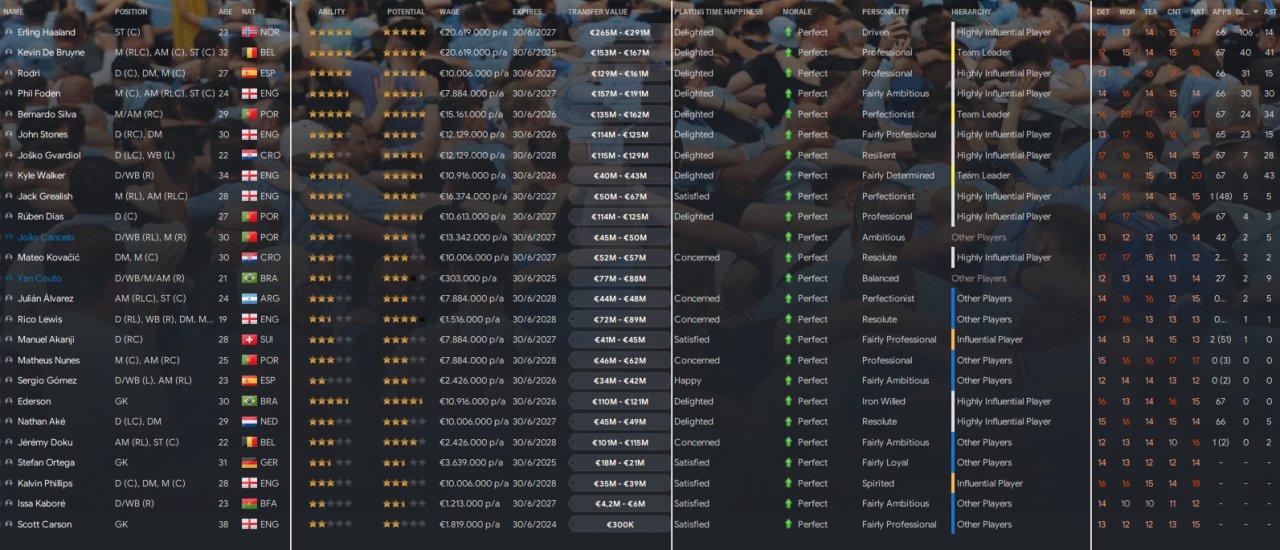The height and width of the screenshot is (550, 1280).
Task: Sort by the DET attribute column header
Action: (1102, 11)
